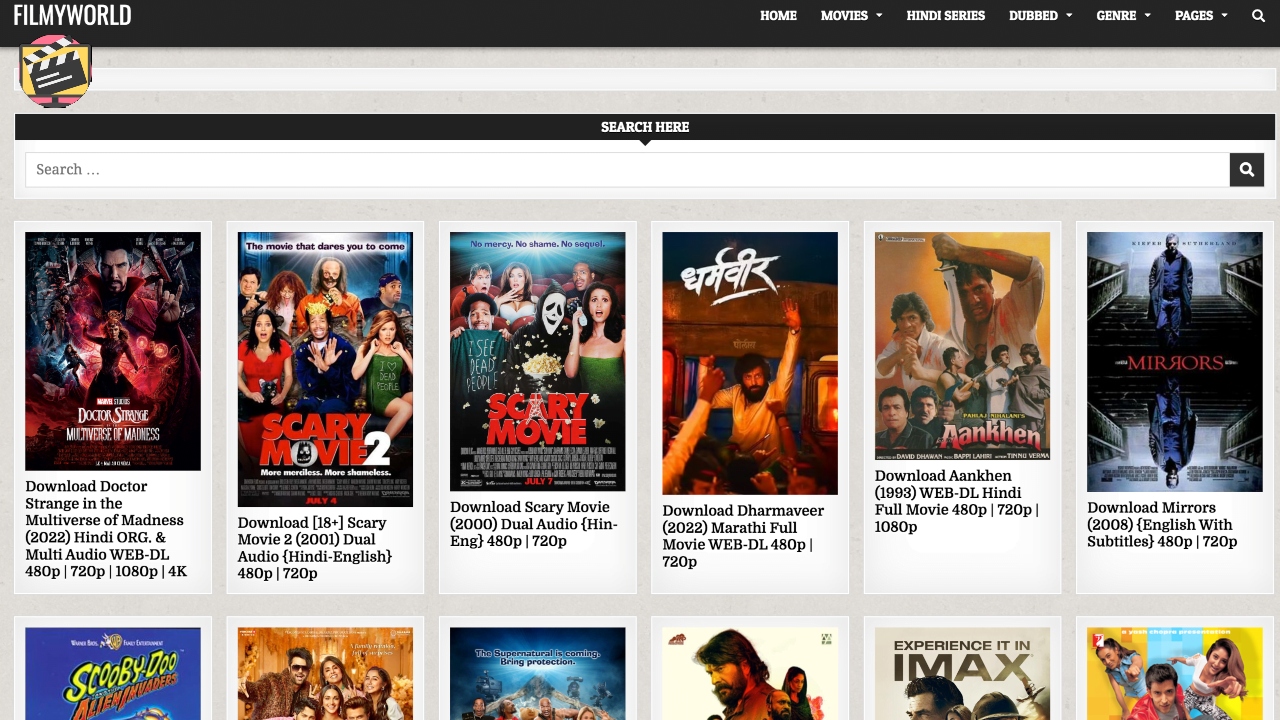
Task: Click the SEARCH HERE heading
Action: pyautogui.click(x=645, y=127)
